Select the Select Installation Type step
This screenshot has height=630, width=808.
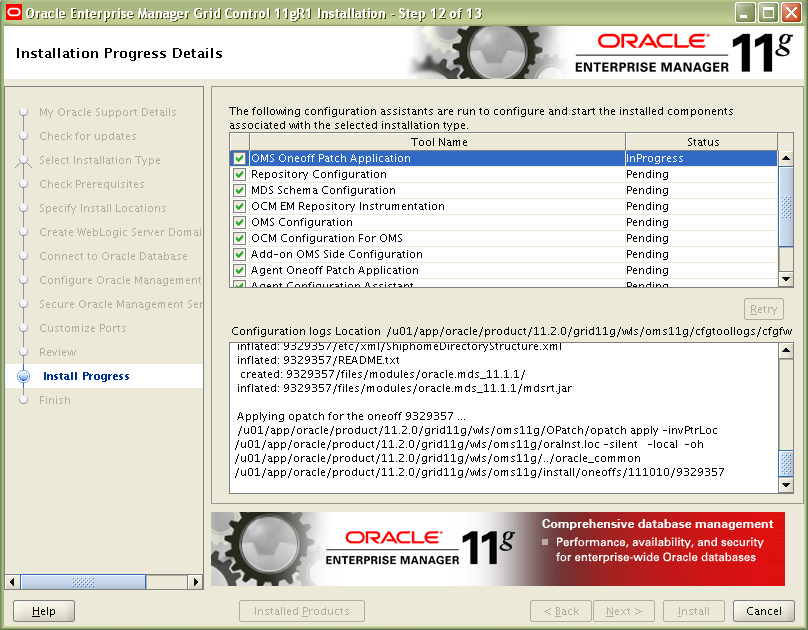click(100, 160)
